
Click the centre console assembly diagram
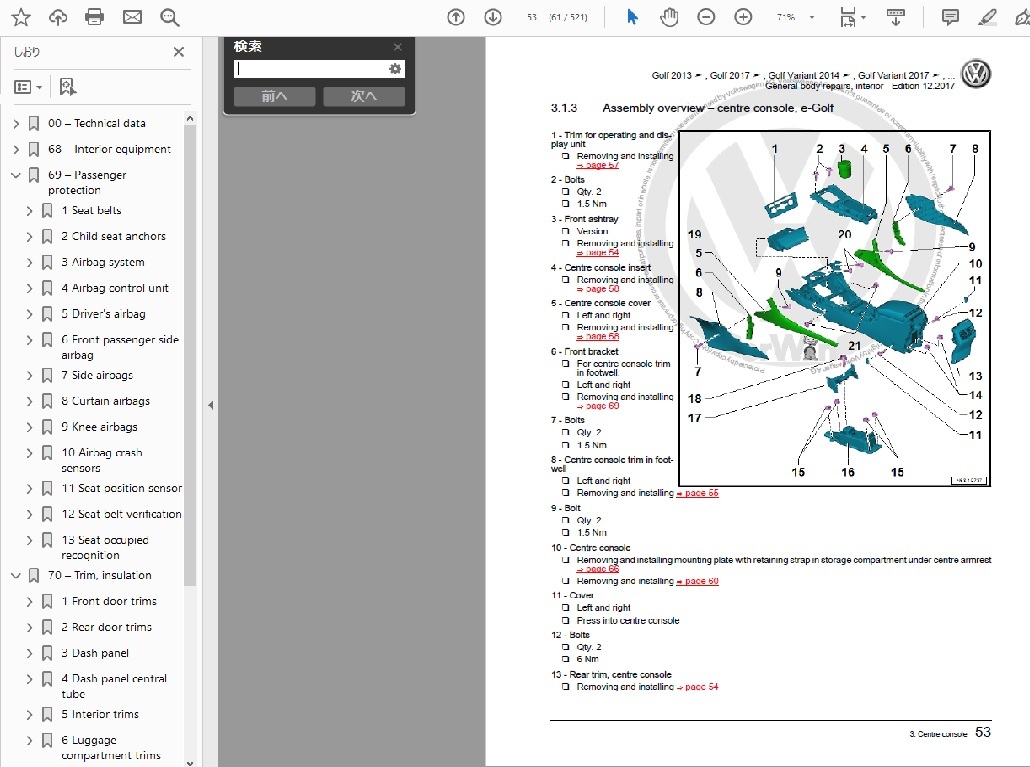click(834, 309)
